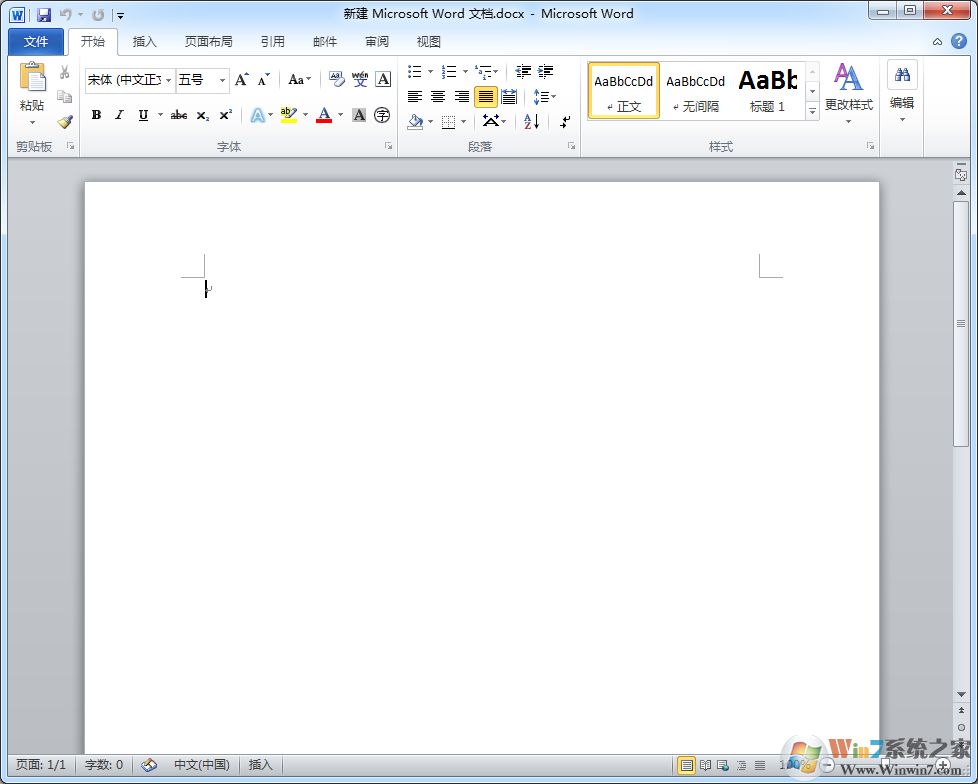Viewport: 978px width, 784px height.
Task: Apply bold formatting to text
Action: [x=96, y=115]
